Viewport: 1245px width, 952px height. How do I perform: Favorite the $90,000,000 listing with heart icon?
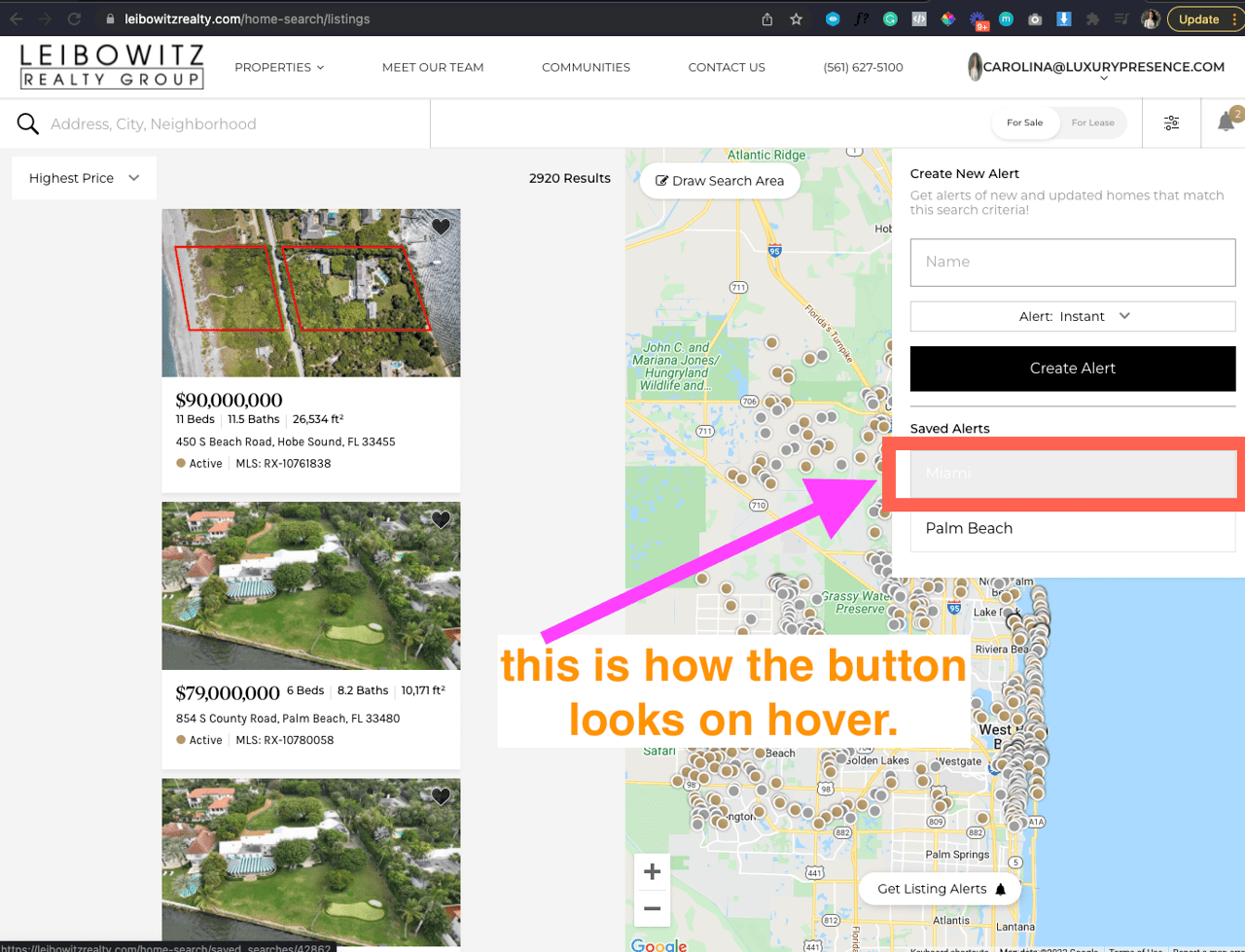(441, 227)
